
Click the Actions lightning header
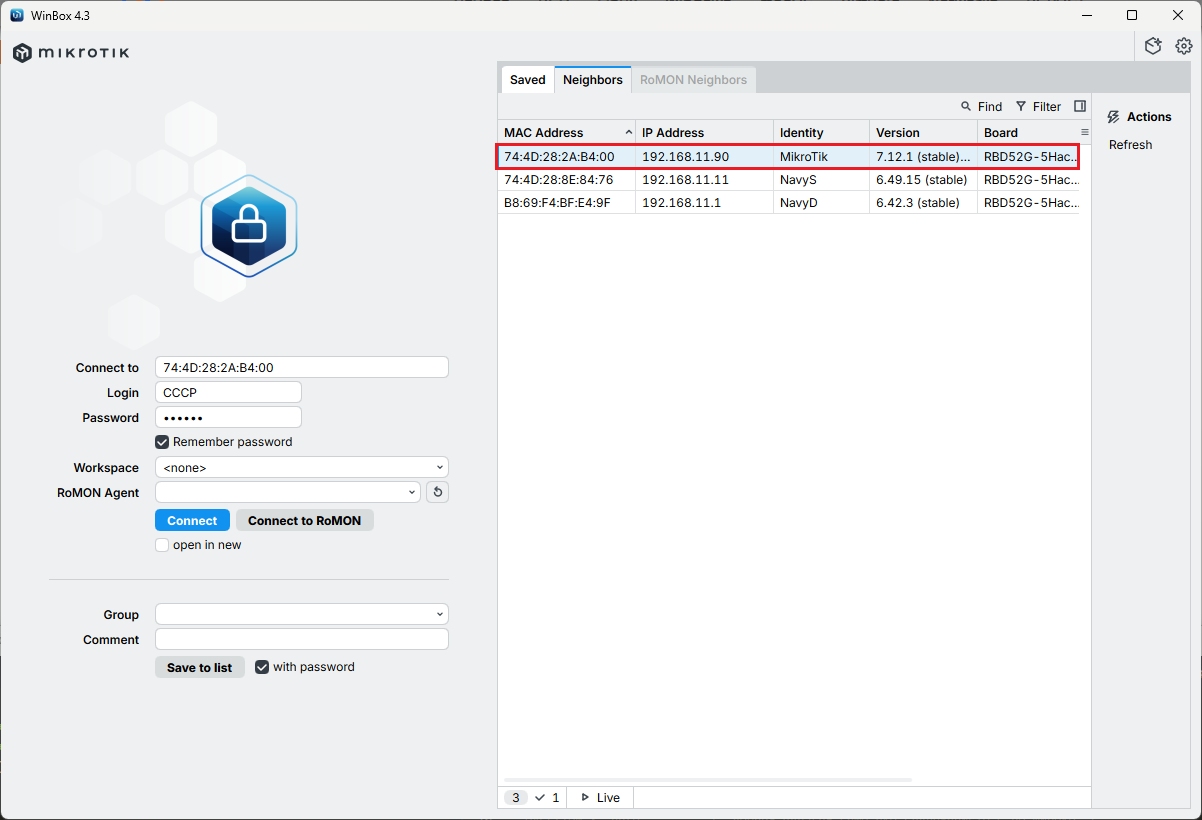pyautogui.click(x=1139, y=117)
